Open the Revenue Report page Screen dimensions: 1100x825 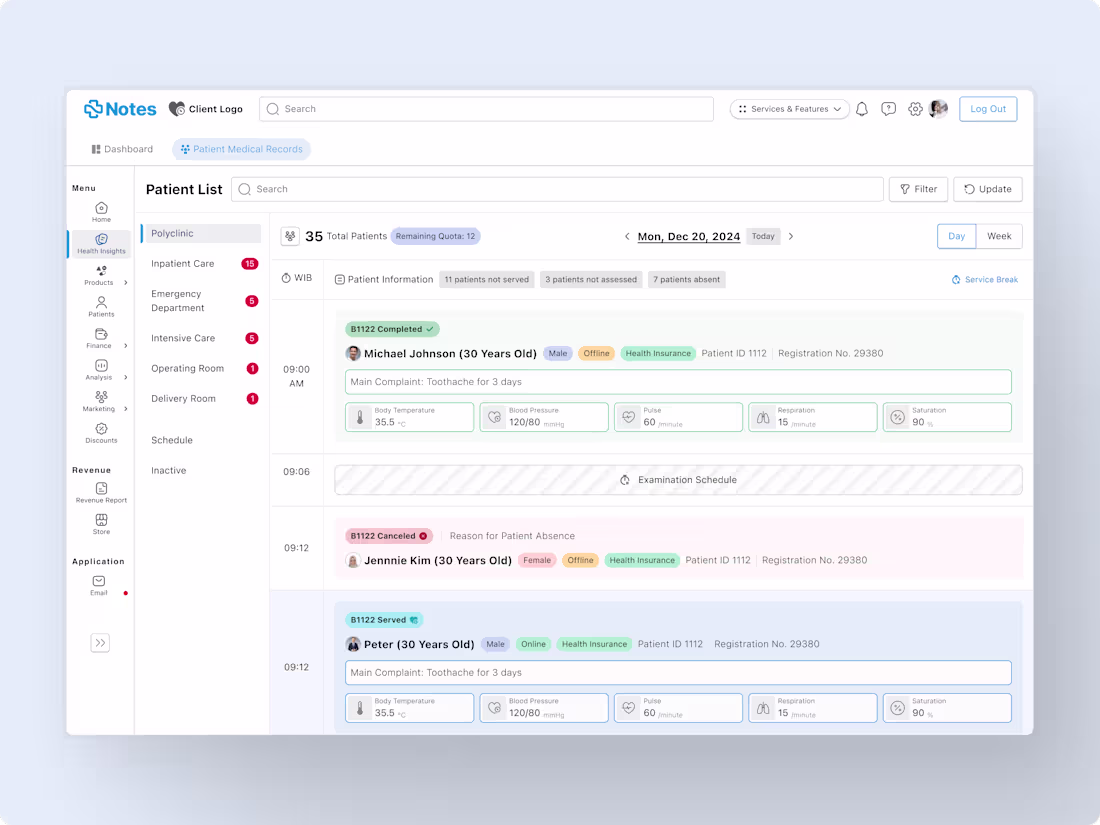100,492
